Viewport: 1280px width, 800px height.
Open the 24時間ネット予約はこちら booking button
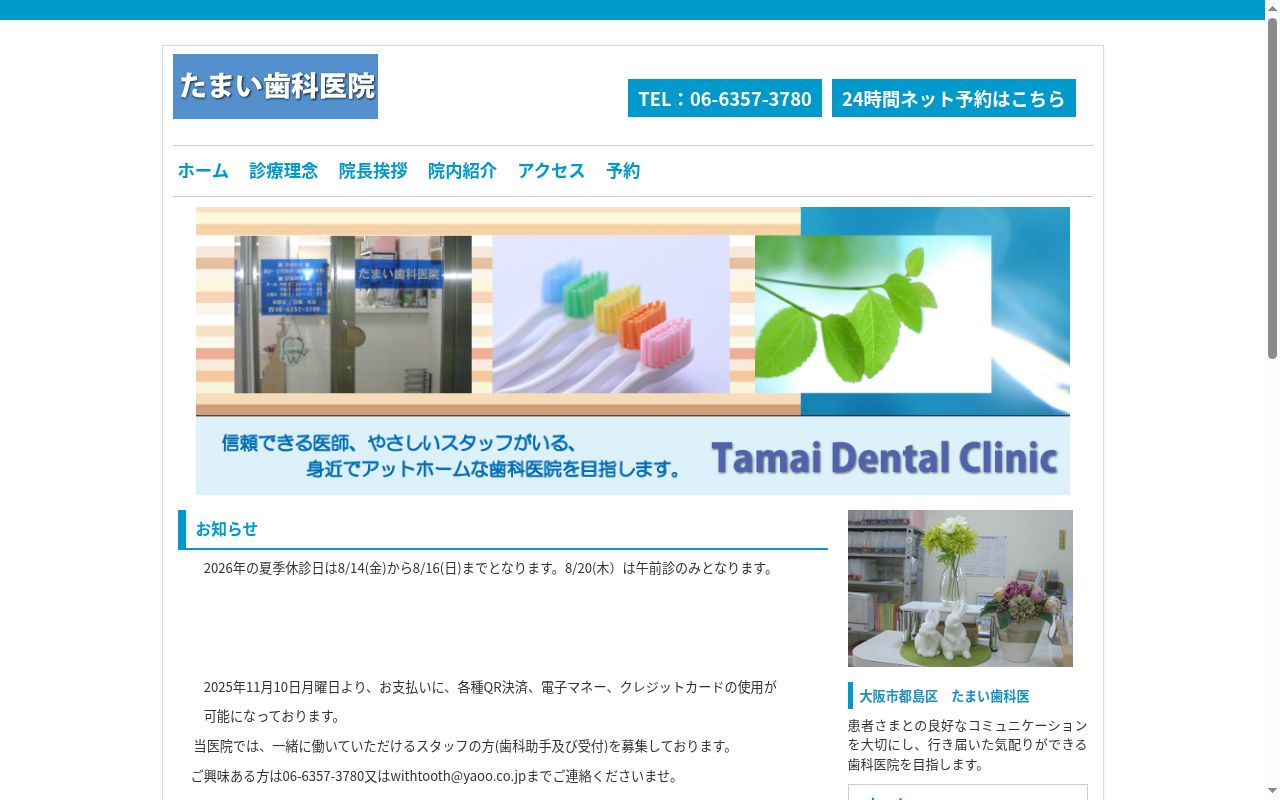click(954, 98)
